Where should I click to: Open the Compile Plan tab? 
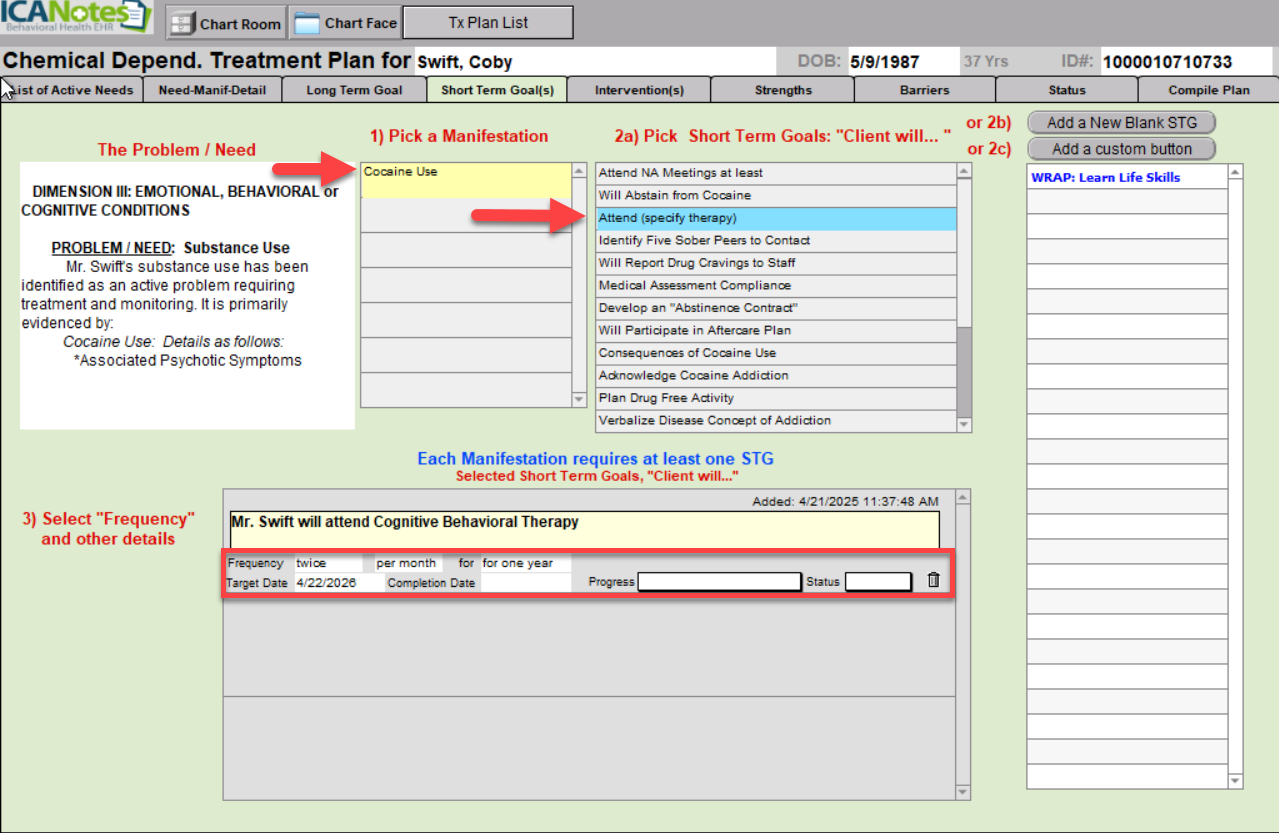1208,90
